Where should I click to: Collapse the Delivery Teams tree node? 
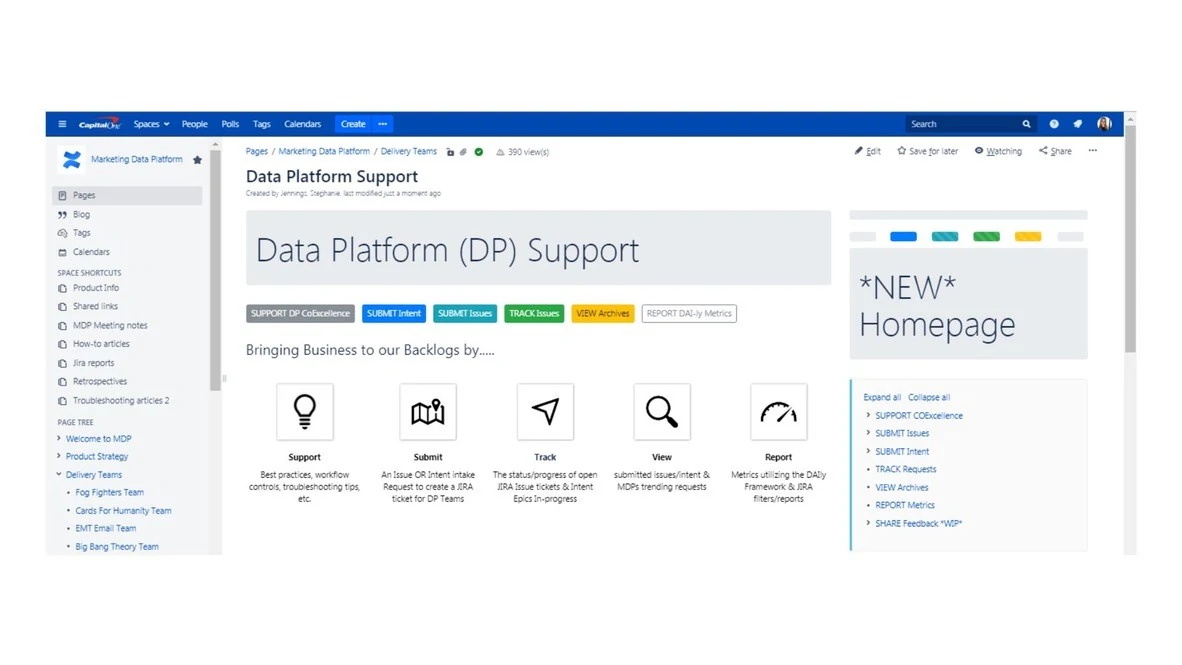click(x=59, y=475)
